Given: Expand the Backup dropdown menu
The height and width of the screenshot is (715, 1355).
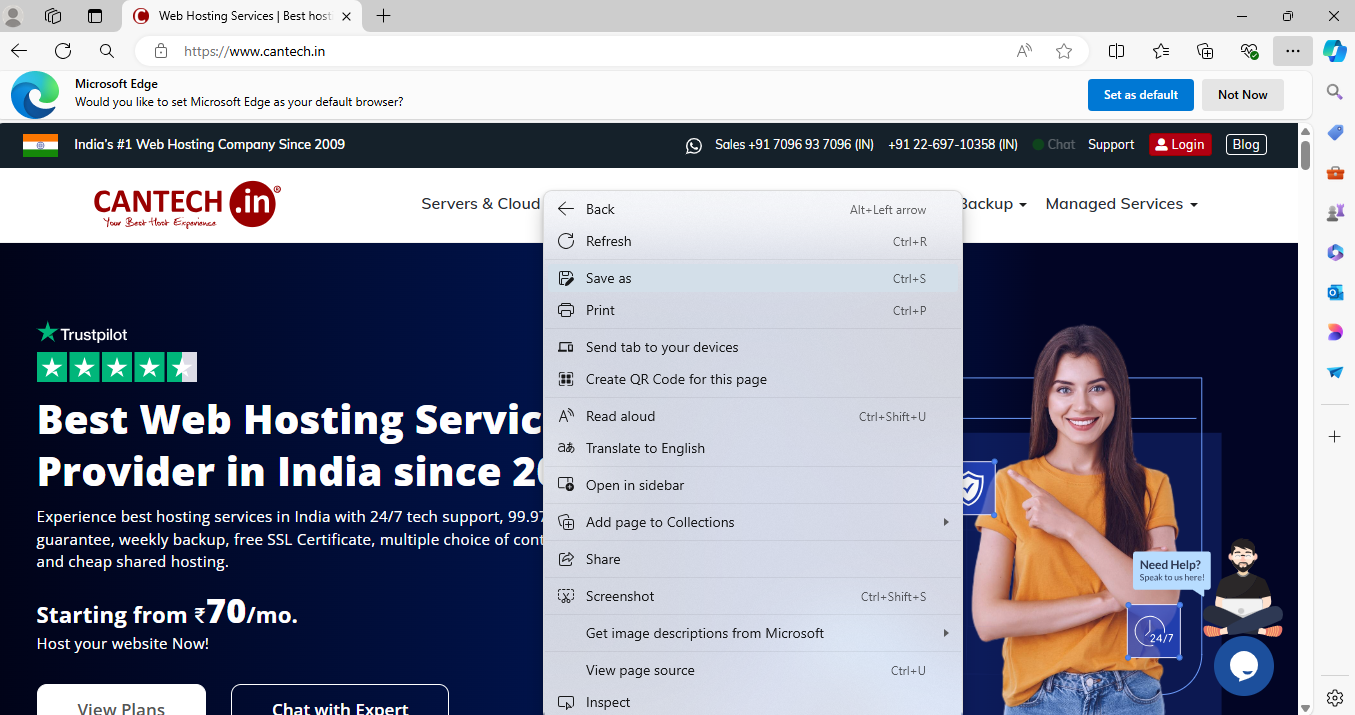Looking at the screenshot, I should pos(993,203).
